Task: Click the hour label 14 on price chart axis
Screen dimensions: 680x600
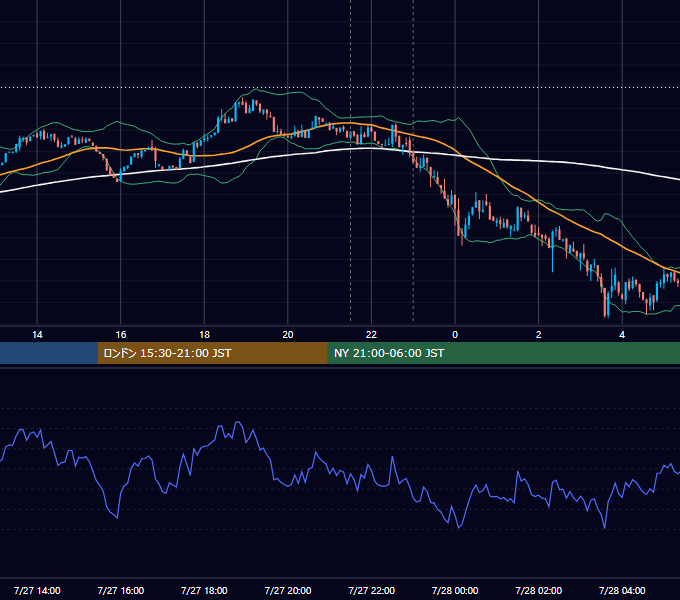Action: 37,335
